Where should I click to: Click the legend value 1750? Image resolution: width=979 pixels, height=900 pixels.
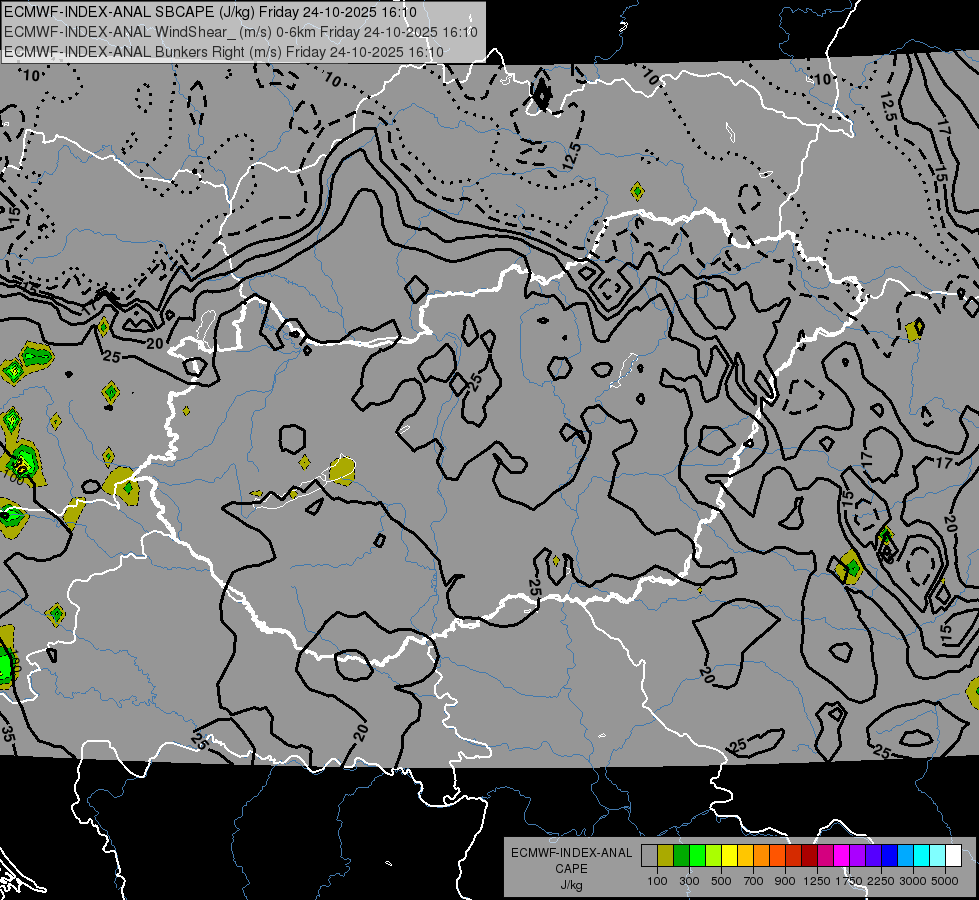point(849,881)
